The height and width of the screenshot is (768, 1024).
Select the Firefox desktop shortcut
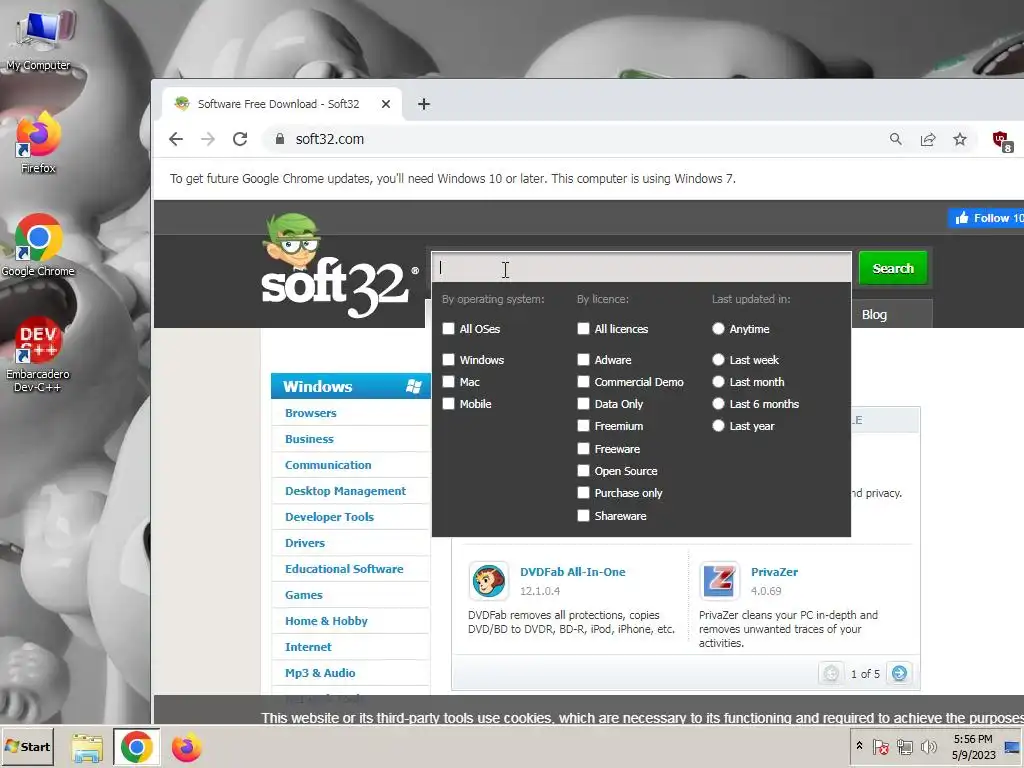pos(38,142)
